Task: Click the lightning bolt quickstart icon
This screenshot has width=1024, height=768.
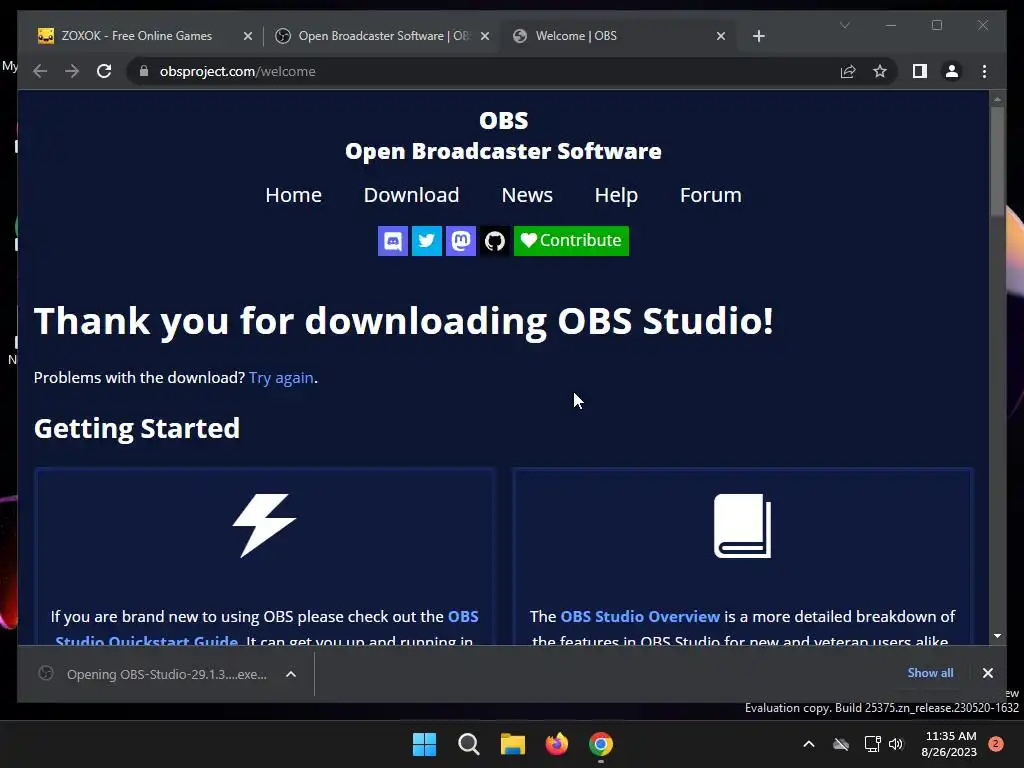Action: tap(264, 525)
